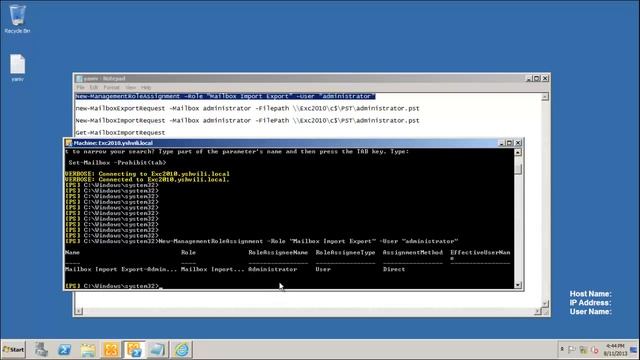Click the Exchange shell window title bar icon
This screenshot has height=360, width=640.
[x=69, y=143]
